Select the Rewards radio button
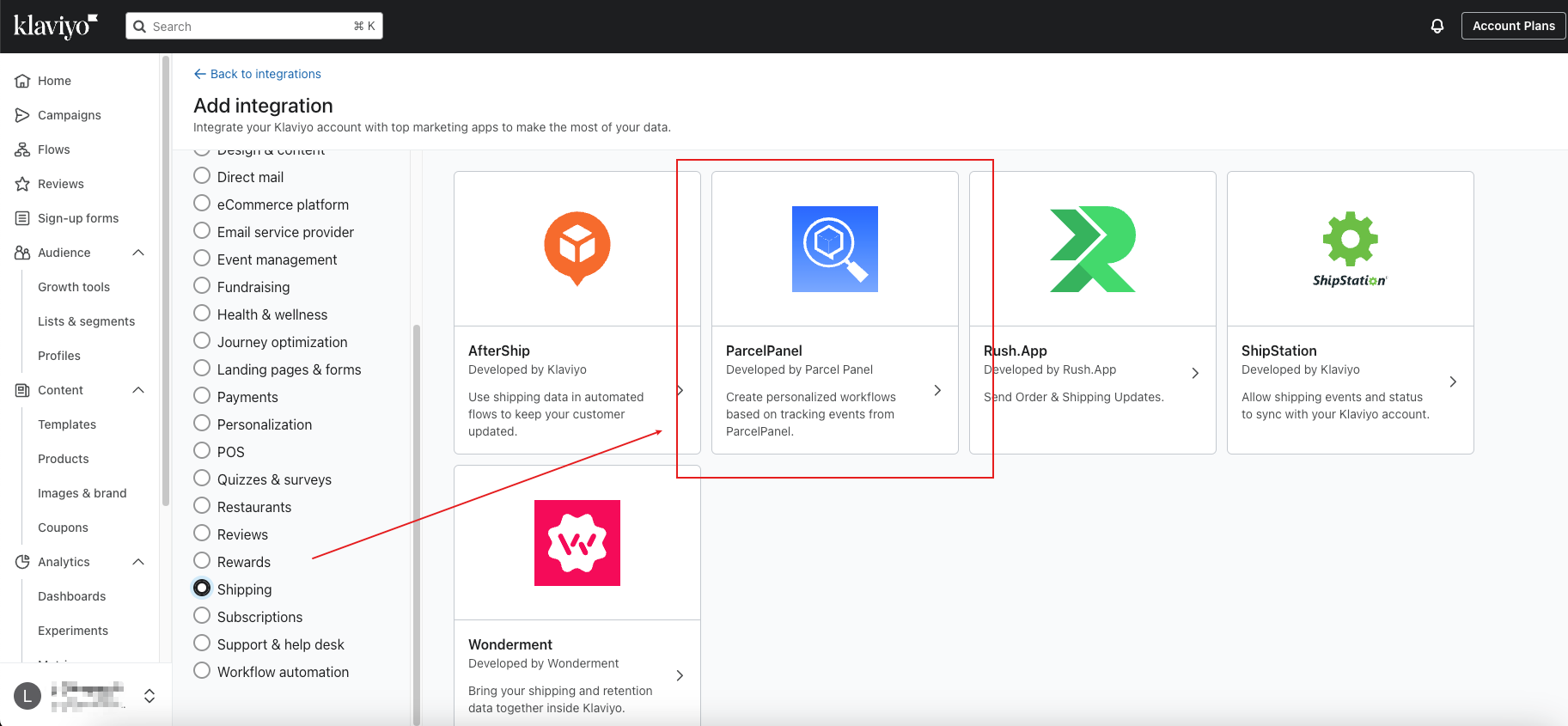The width and height of the screenshot is (1568, 726). coord(202,561)
